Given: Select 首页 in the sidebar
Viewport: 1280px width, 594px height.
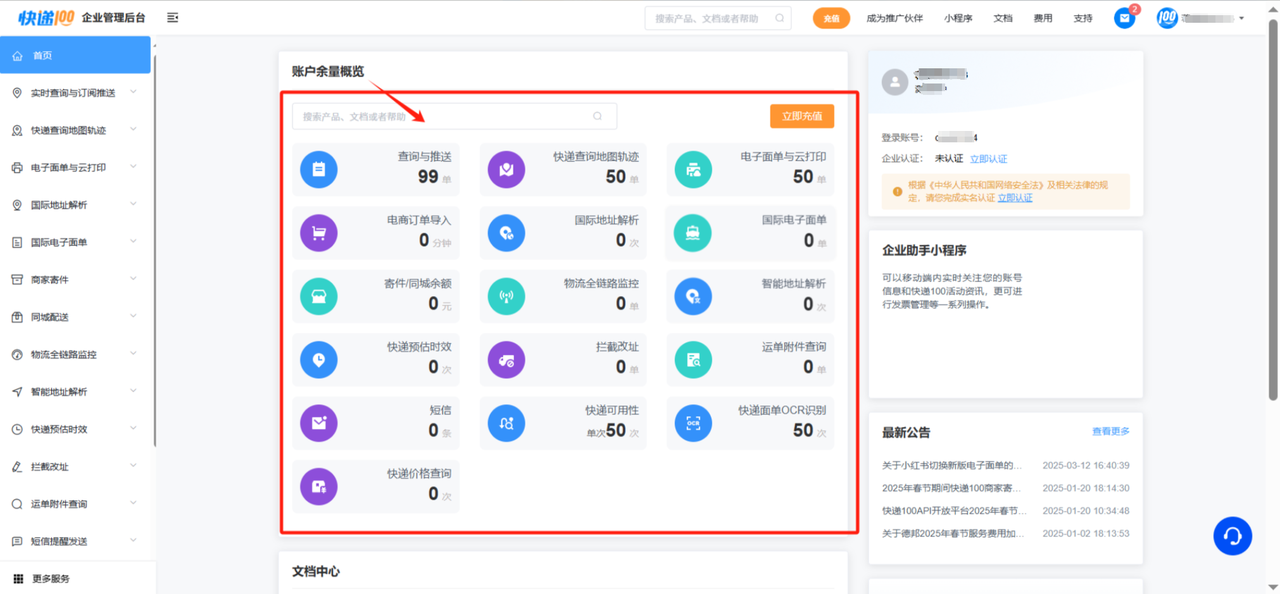Looking at the screenshot, I should click(75, 55).
